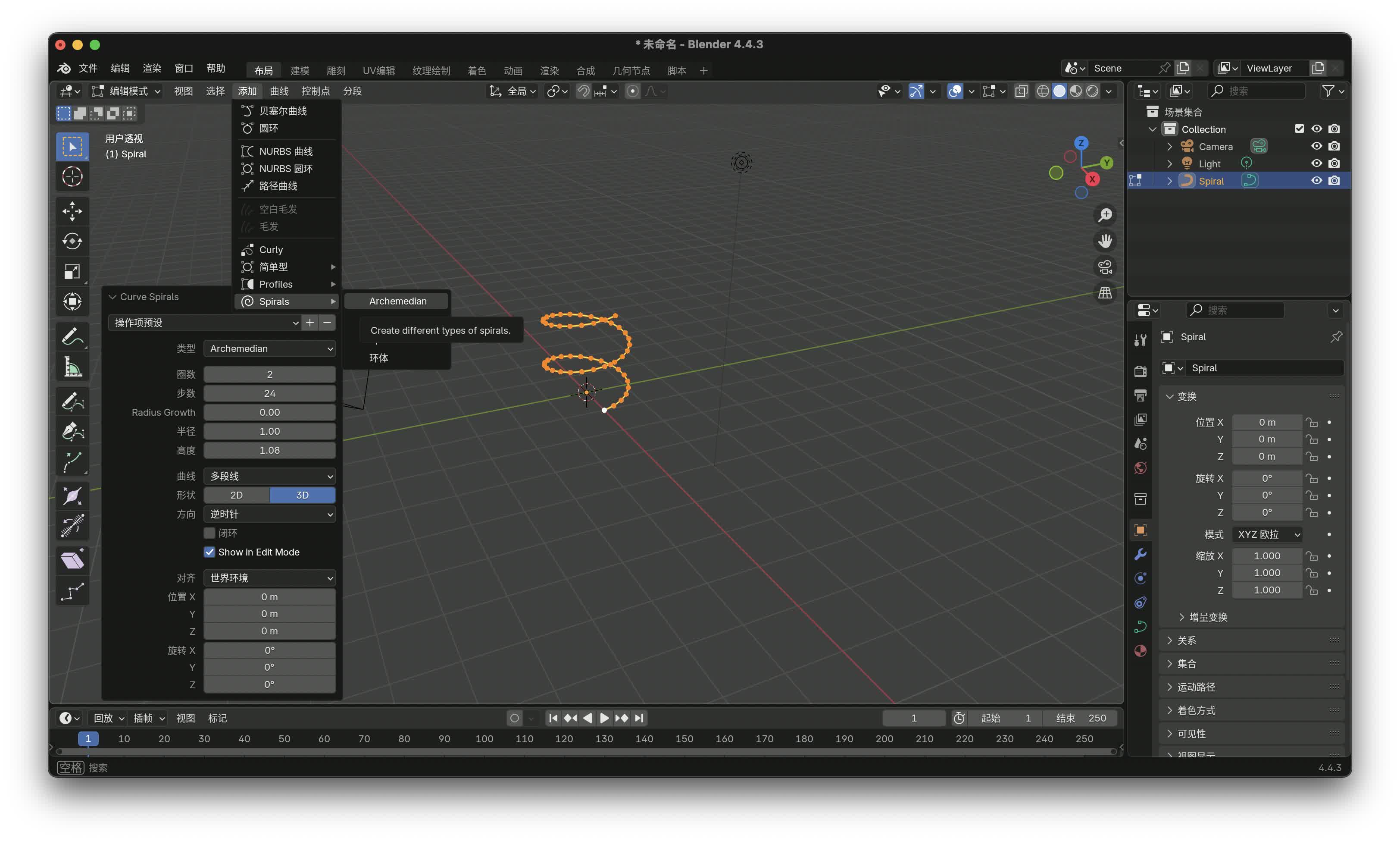Expand the 关系 panel
The width and height of the screenshot is (1400, 841).
pos(1187,640)
